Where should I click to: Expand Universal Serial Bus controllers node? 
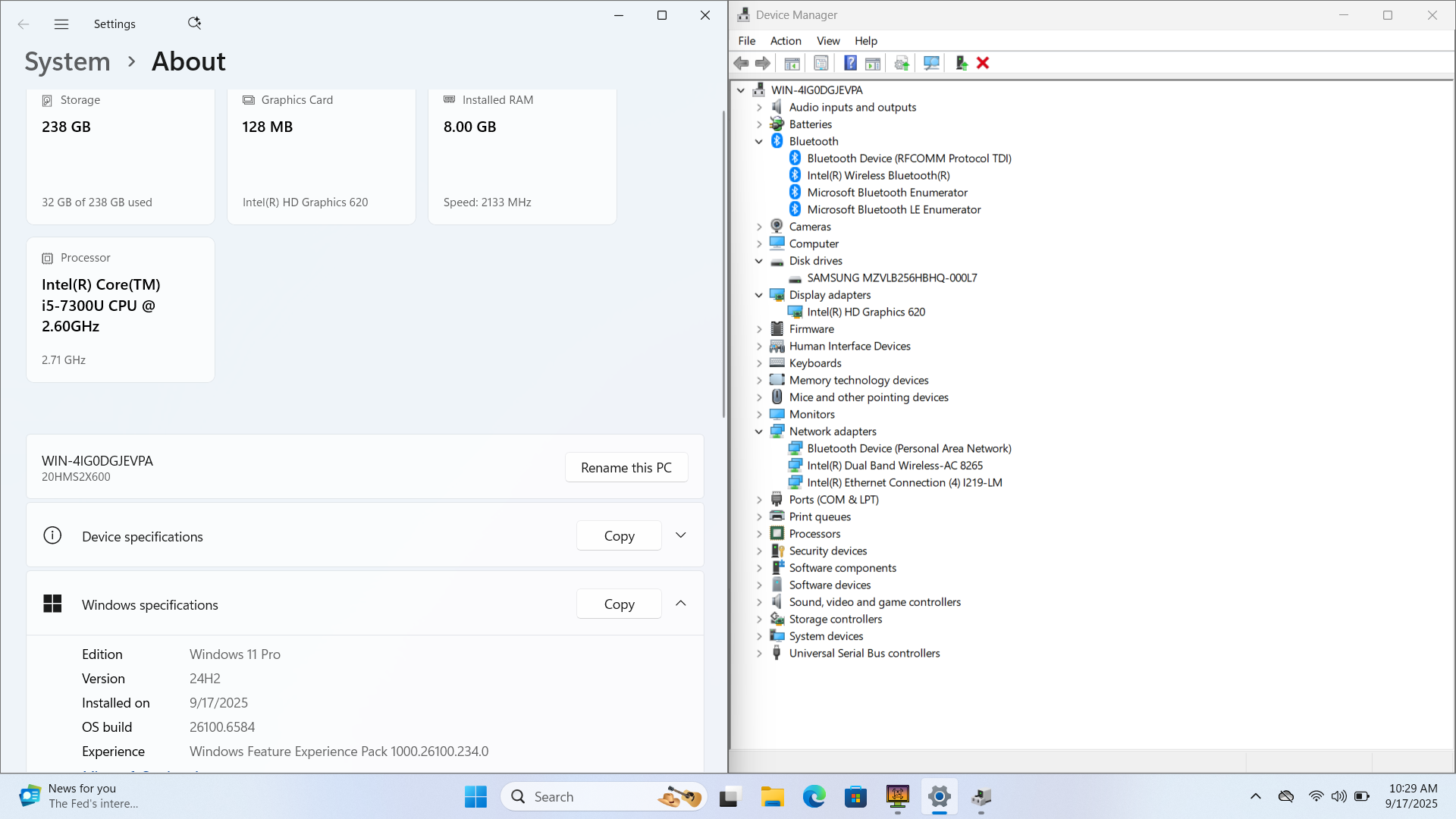(x=759, y=653)
